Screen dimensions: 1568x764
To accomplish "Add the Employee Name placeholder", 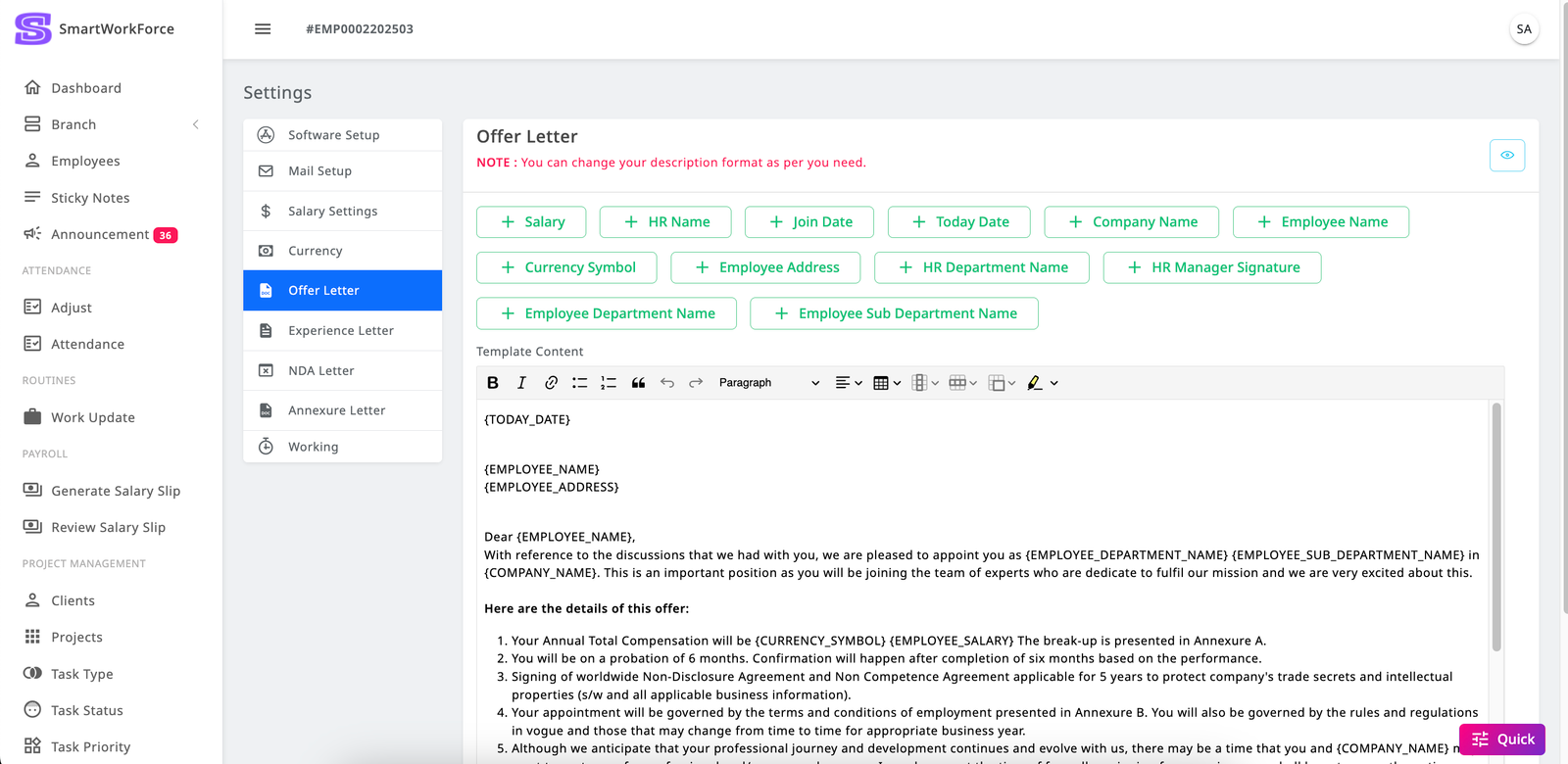I will click(1320, 222).
